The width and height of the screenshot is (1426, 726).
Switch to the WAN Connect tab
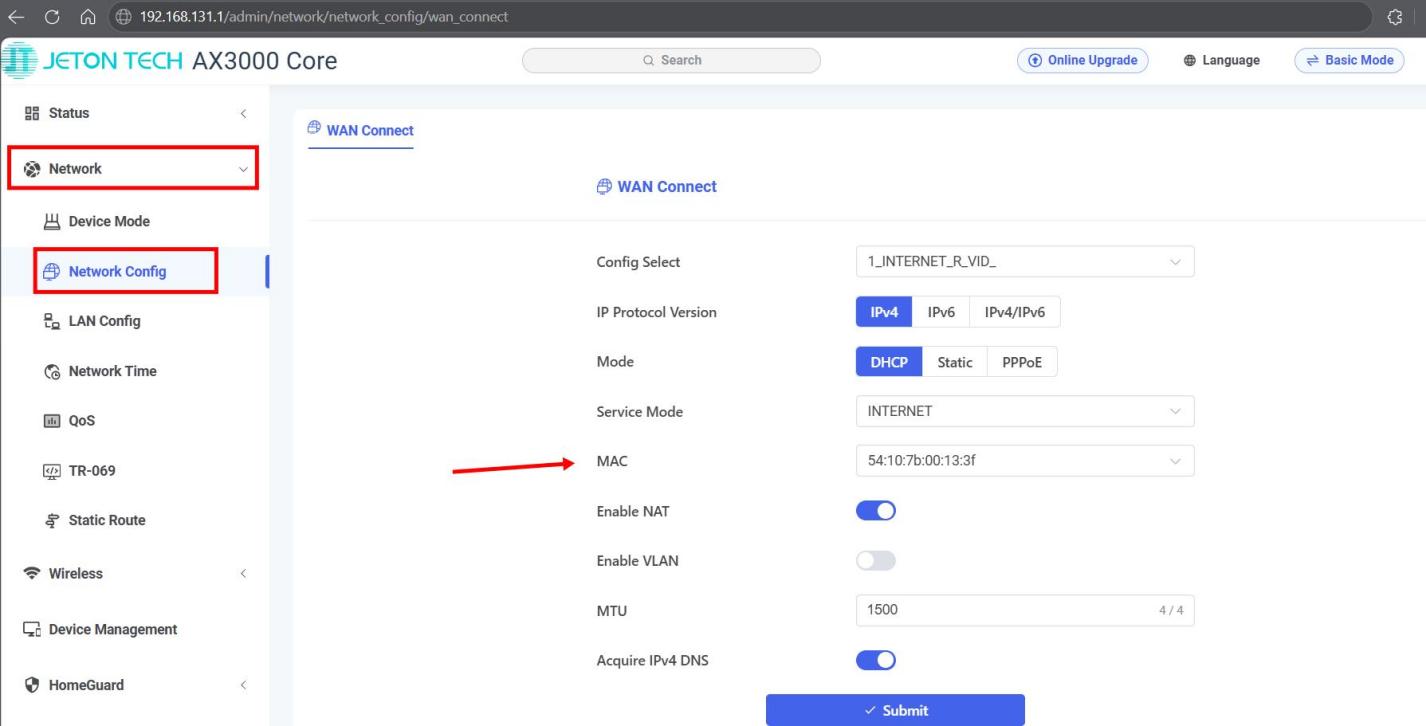361,130
